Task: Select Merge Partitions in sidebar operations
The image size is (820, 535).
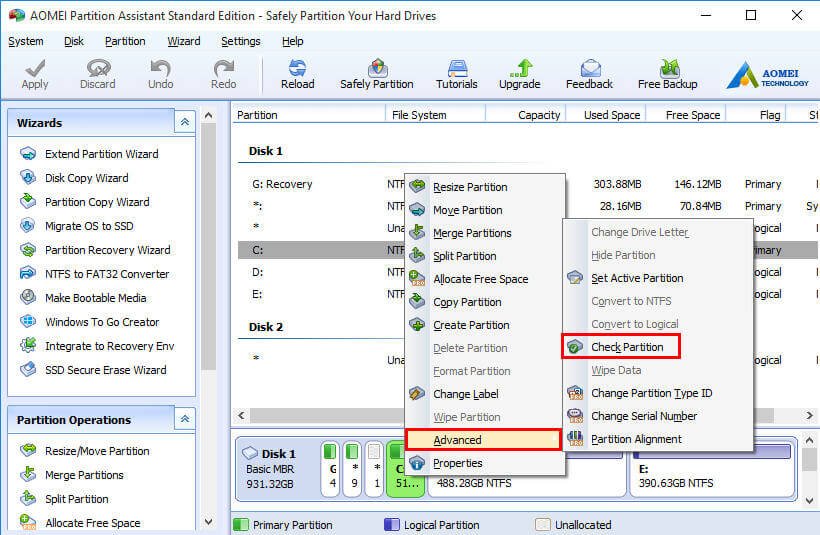Action: 84,475
